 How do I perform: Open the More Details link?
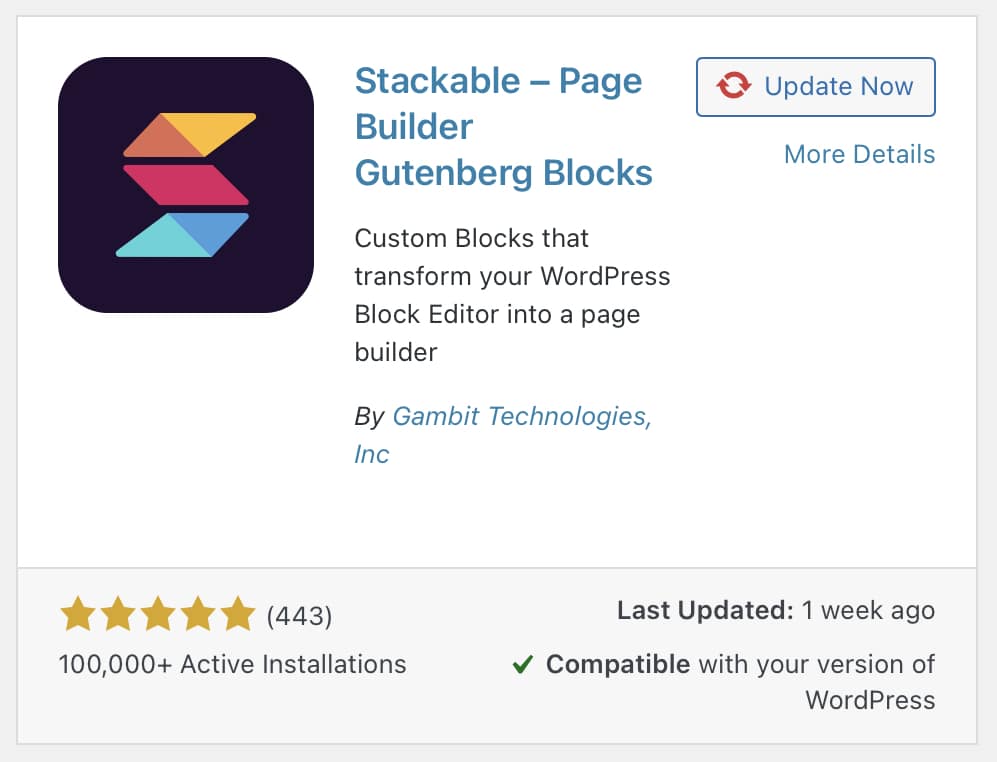pos(859,154)
